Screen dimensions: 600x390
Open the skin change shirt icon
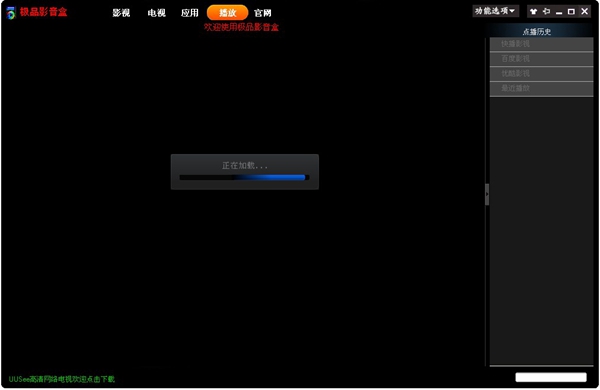[533, 11]
